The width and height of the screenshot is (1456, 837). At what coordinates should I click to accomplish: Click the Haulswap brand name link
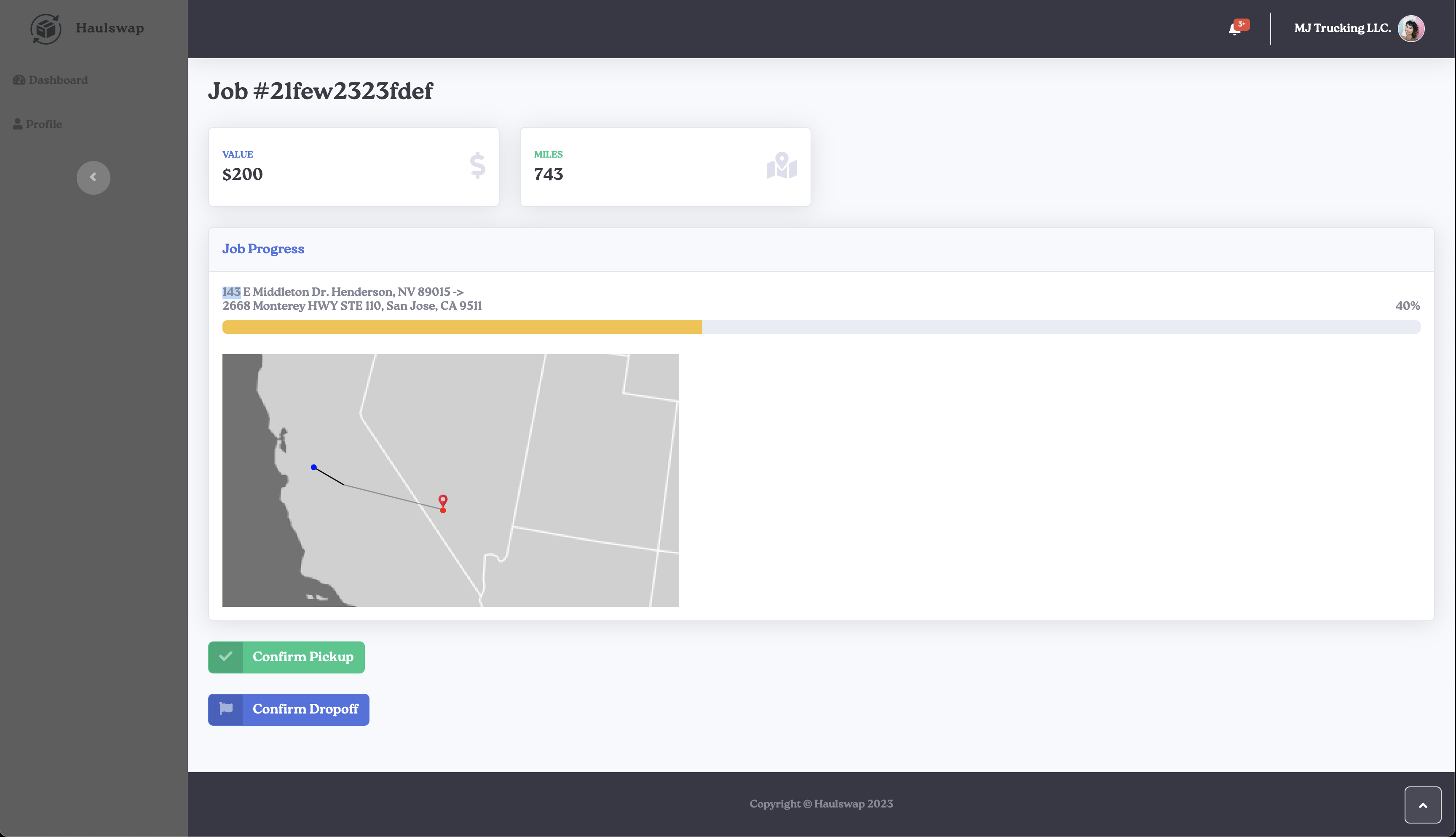point(110,28)
